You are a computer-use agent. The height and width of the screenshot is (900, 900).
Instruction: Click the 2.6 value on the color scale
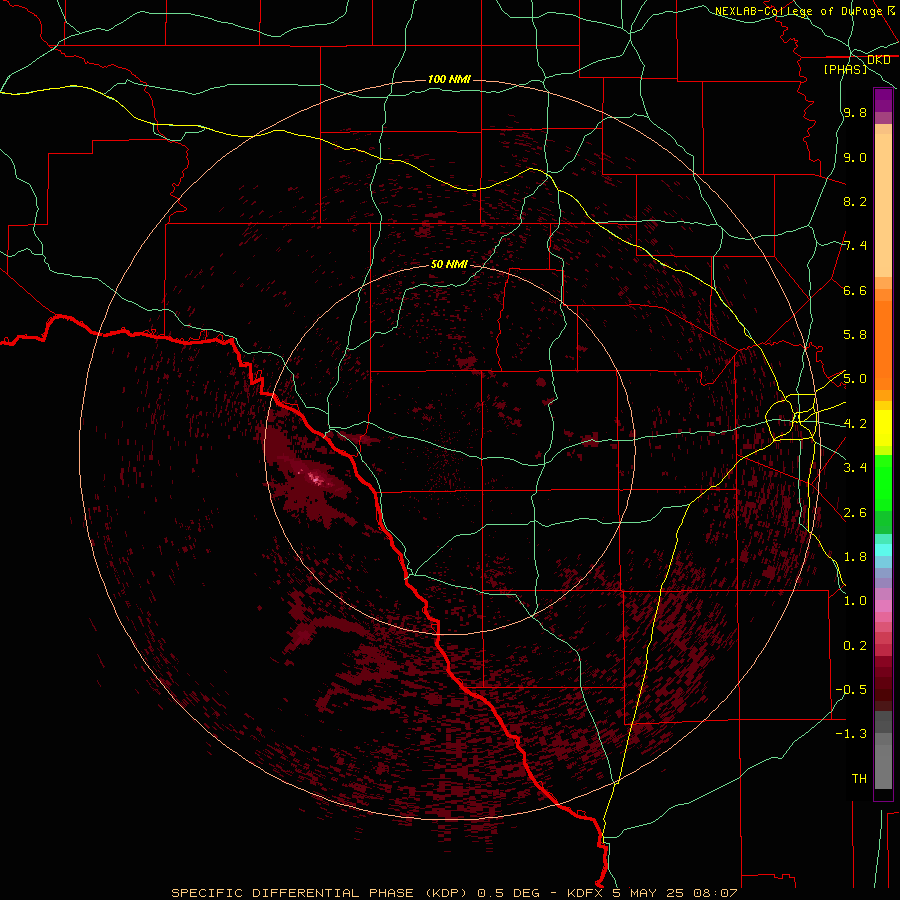click(x=855, y=513)
